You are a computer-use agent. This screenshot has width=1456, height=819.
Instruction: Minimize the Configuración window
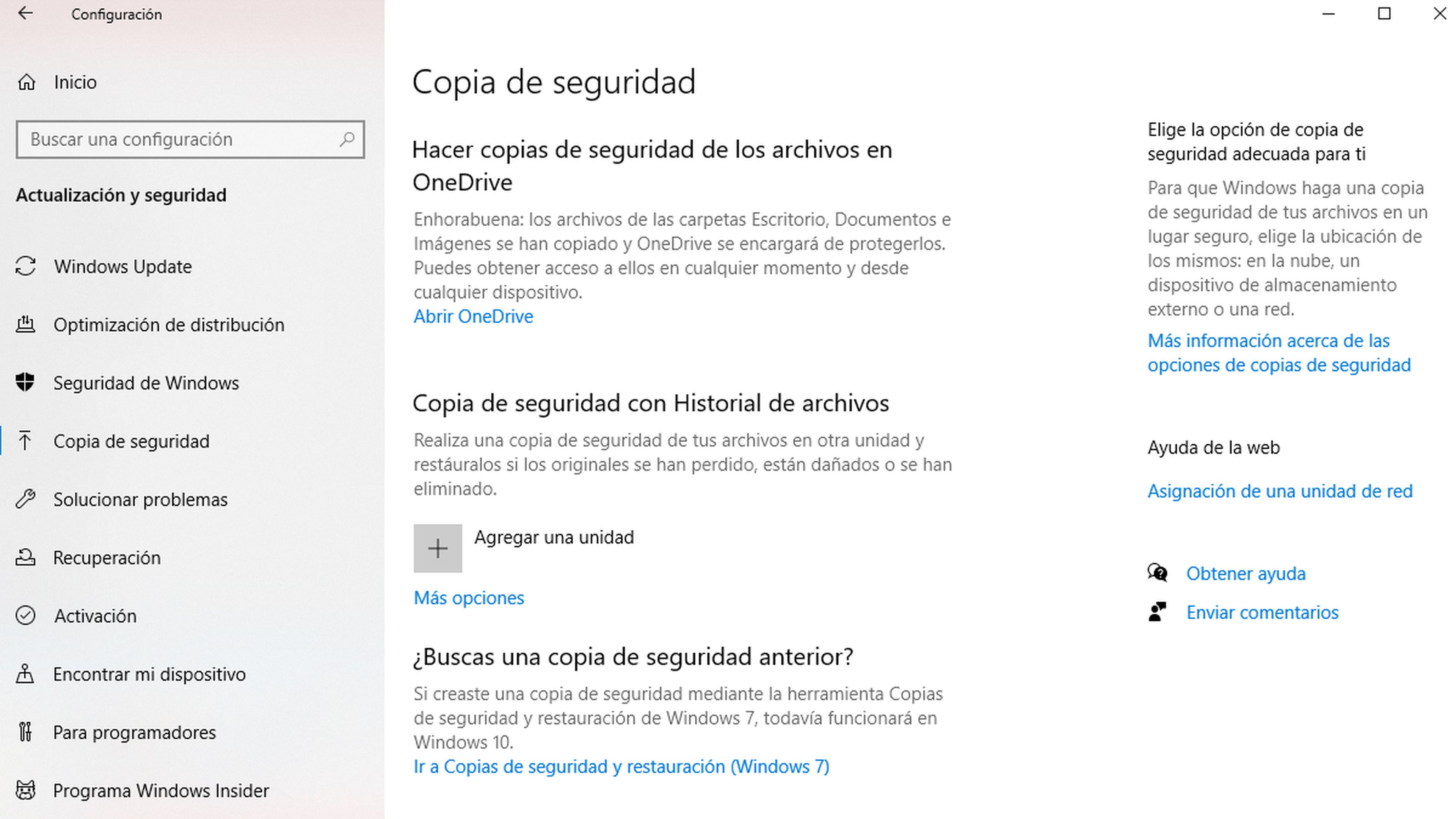point(1328,14)
